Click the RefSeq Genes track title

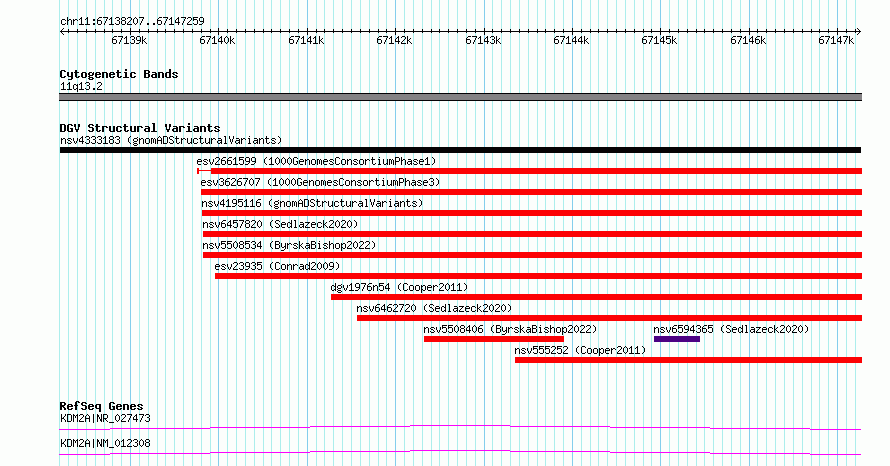[x=102, y=406]
